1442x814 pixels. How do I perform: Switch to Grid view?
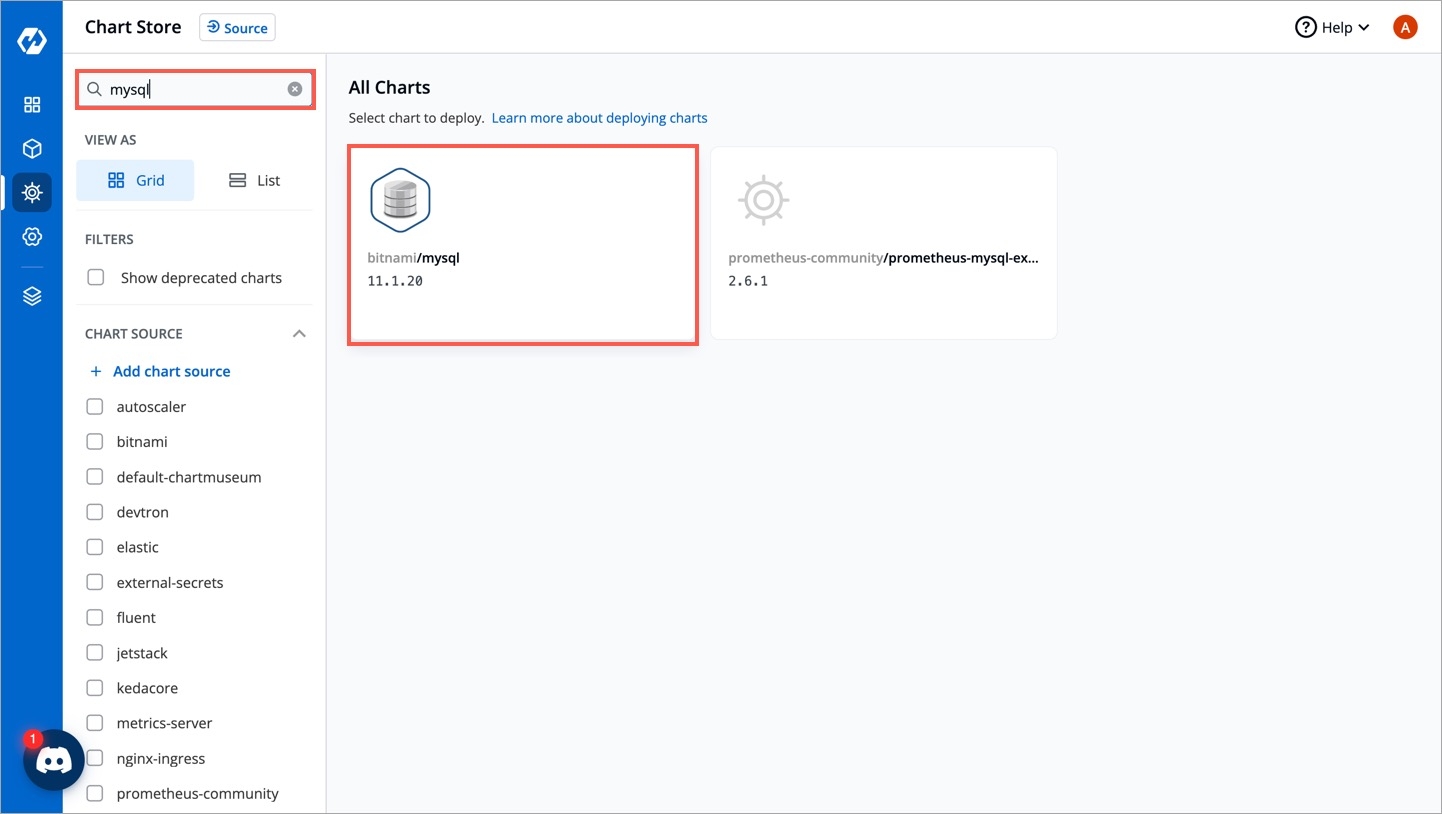pos(136,181)
